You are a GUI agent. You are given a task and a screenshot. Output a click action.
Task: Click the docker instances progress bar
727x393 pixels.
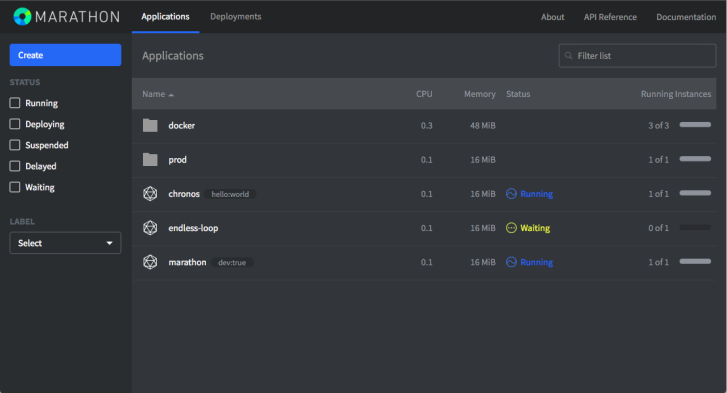(x=695, y=125)
